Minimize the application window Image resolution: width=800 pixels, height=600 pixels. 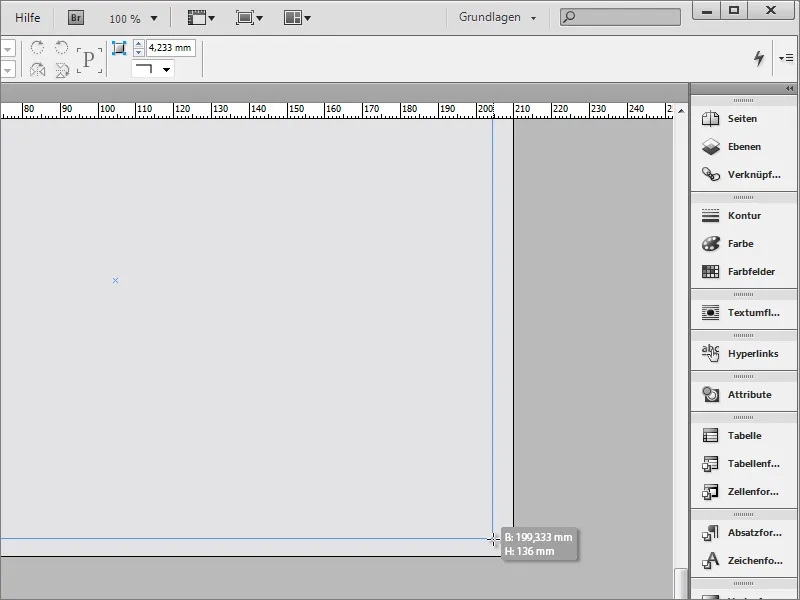[707, 11]
